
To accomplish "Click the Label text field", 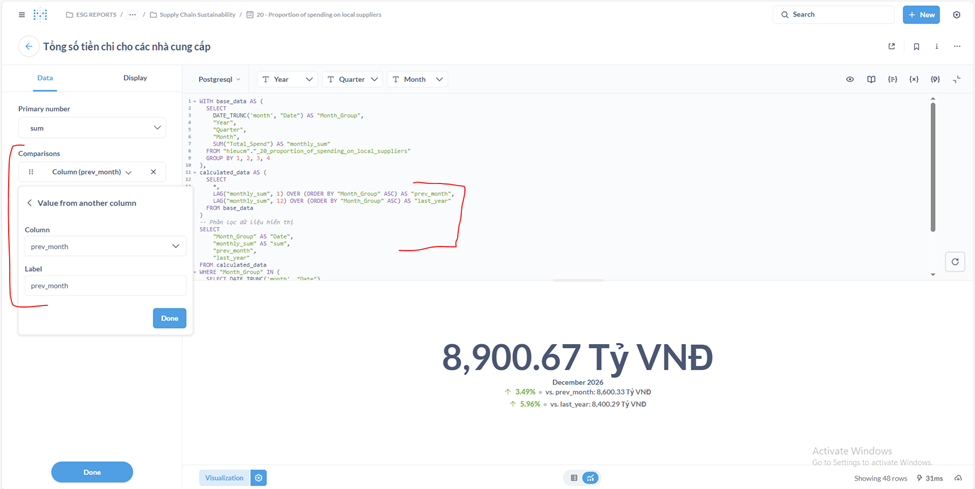I will (x=105, y=286).
